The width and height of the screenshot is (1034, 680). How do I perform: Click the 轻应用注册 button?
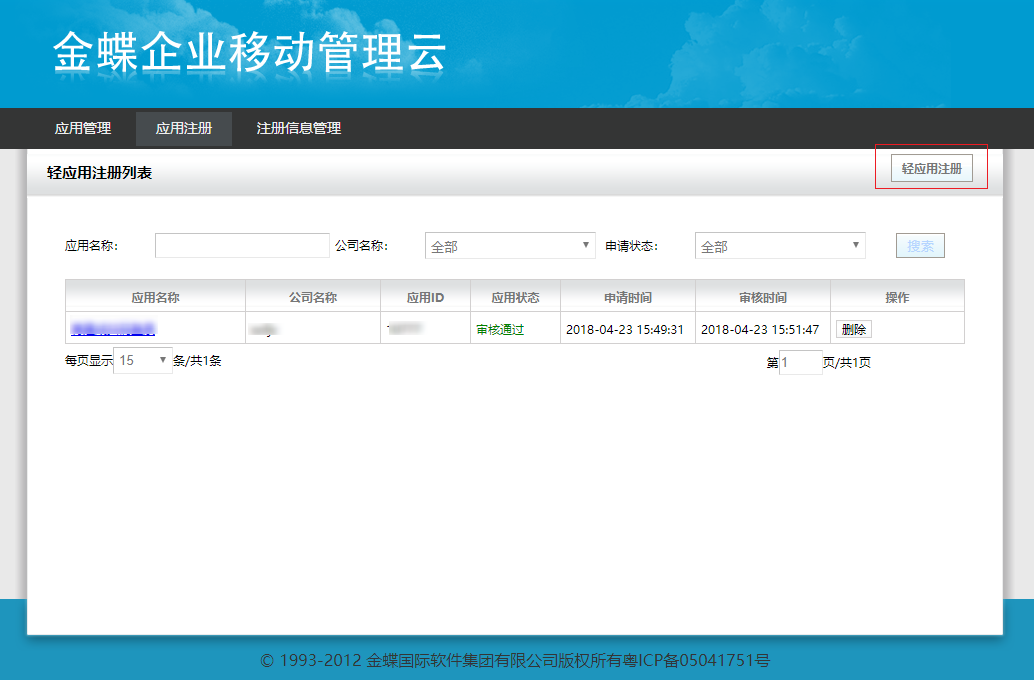click(932, 167)
